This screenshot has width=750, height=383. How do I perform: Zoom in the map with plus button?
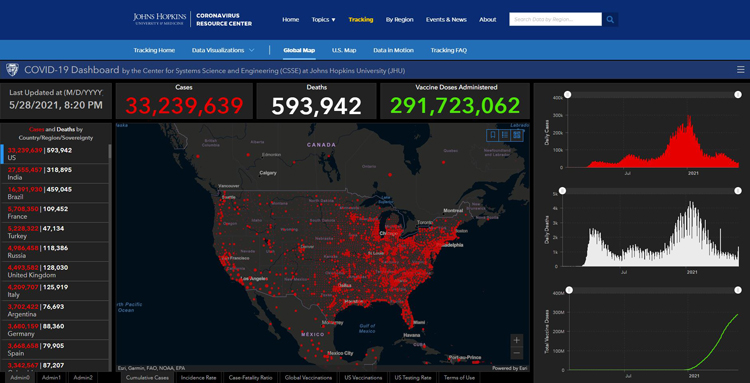[x=517, y=340]
